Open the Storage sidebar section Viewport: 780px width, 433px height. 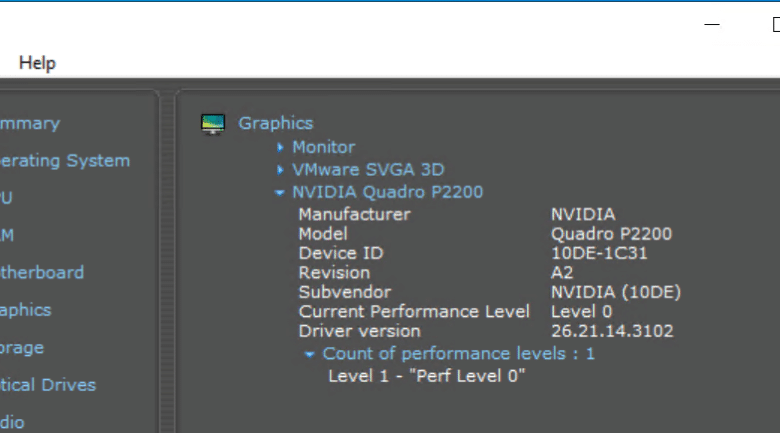pyautogui.click(x=22, y=348)
